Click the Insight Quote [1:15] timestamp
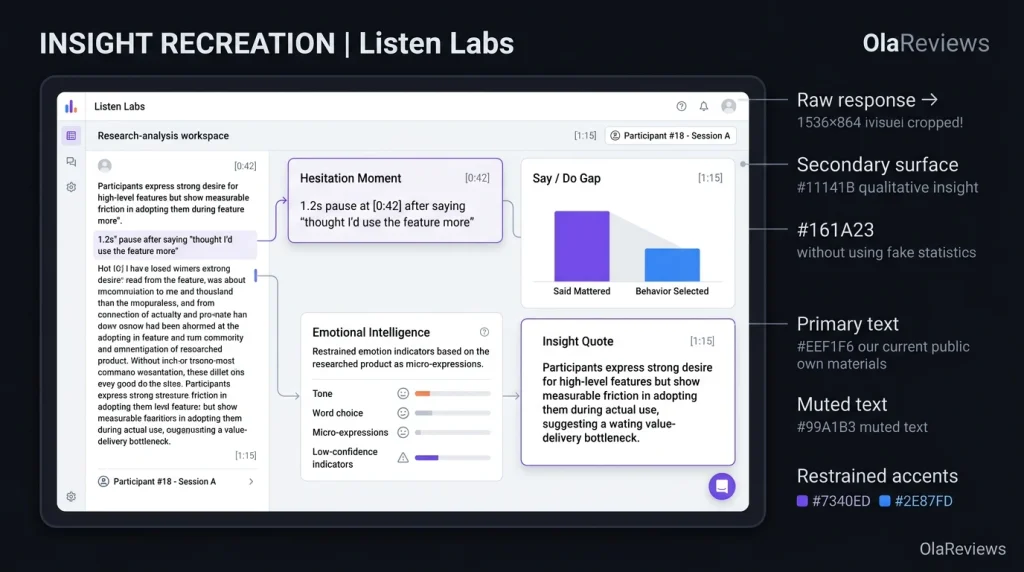The width and height of the screenshot is (1024, 572). tap(702, 342)
